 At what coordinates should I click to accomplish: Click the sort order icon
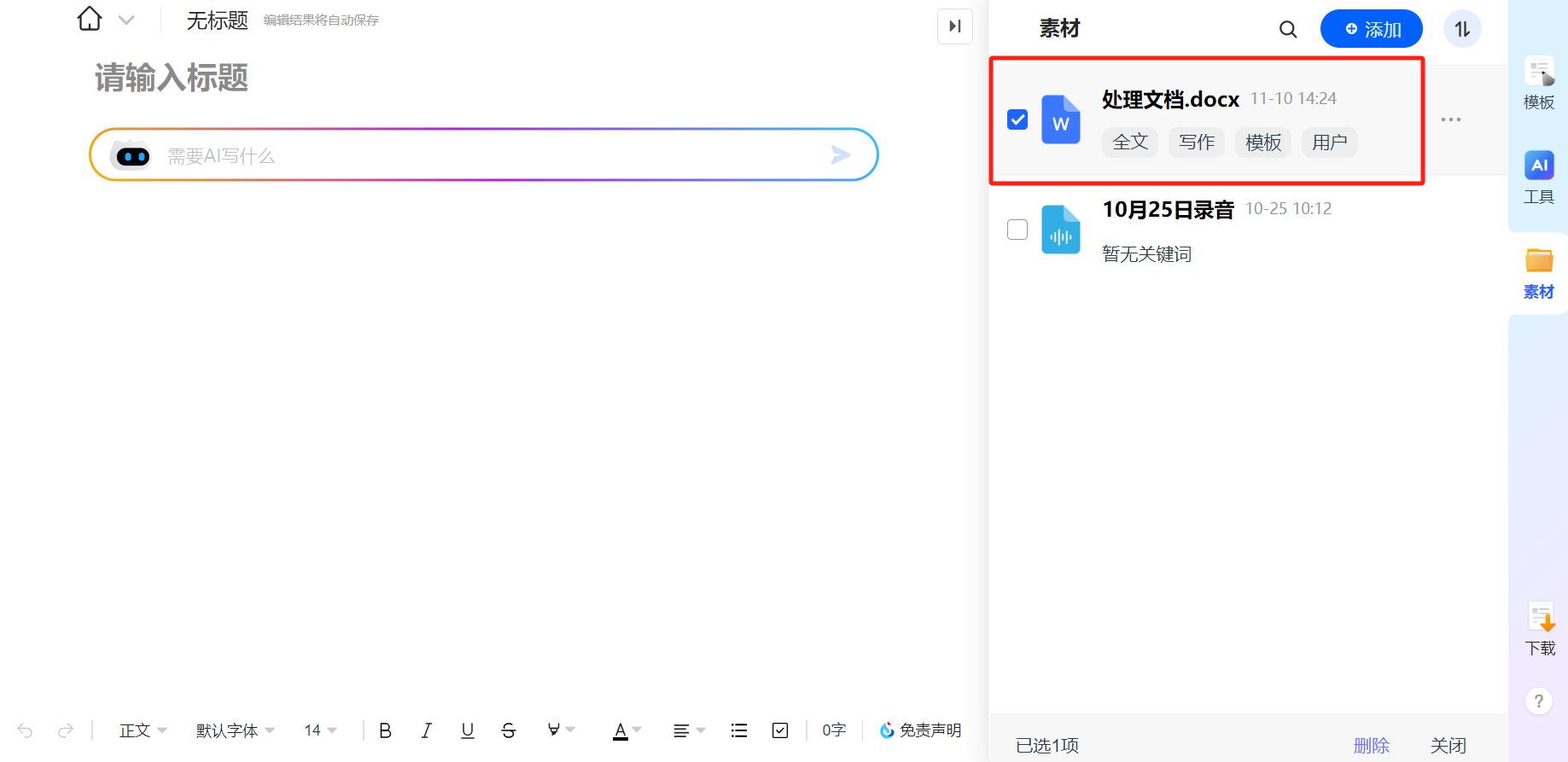pyautogui.click(x=1461, y=30)
